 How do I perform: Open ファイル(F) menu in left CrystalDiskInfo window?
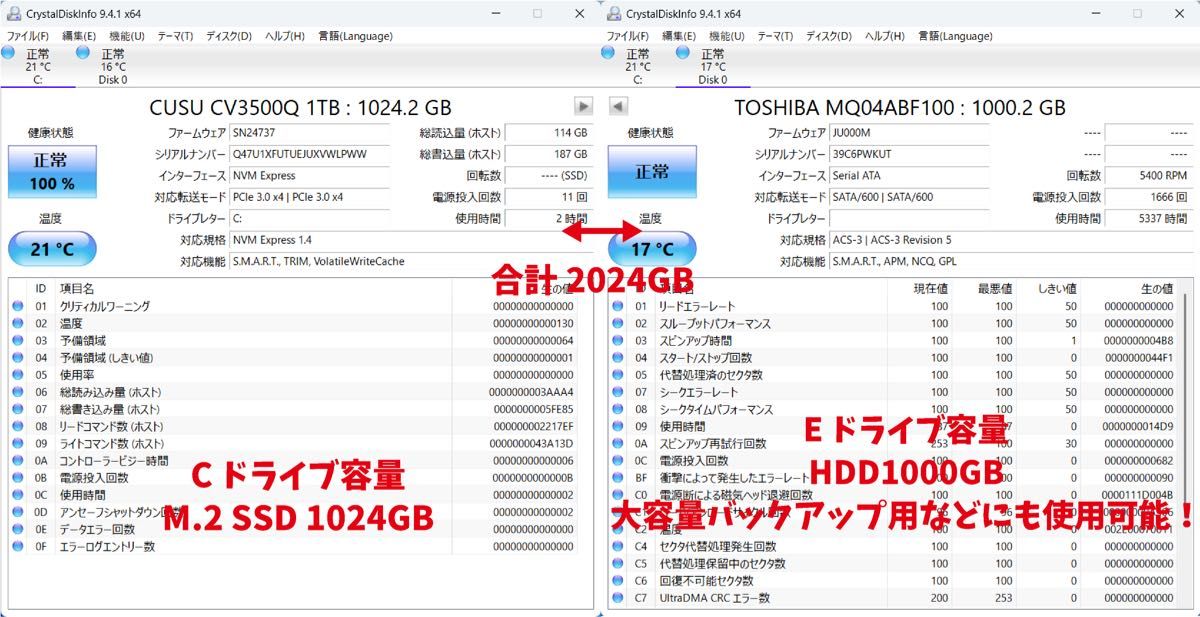click(x=28, y=36)
